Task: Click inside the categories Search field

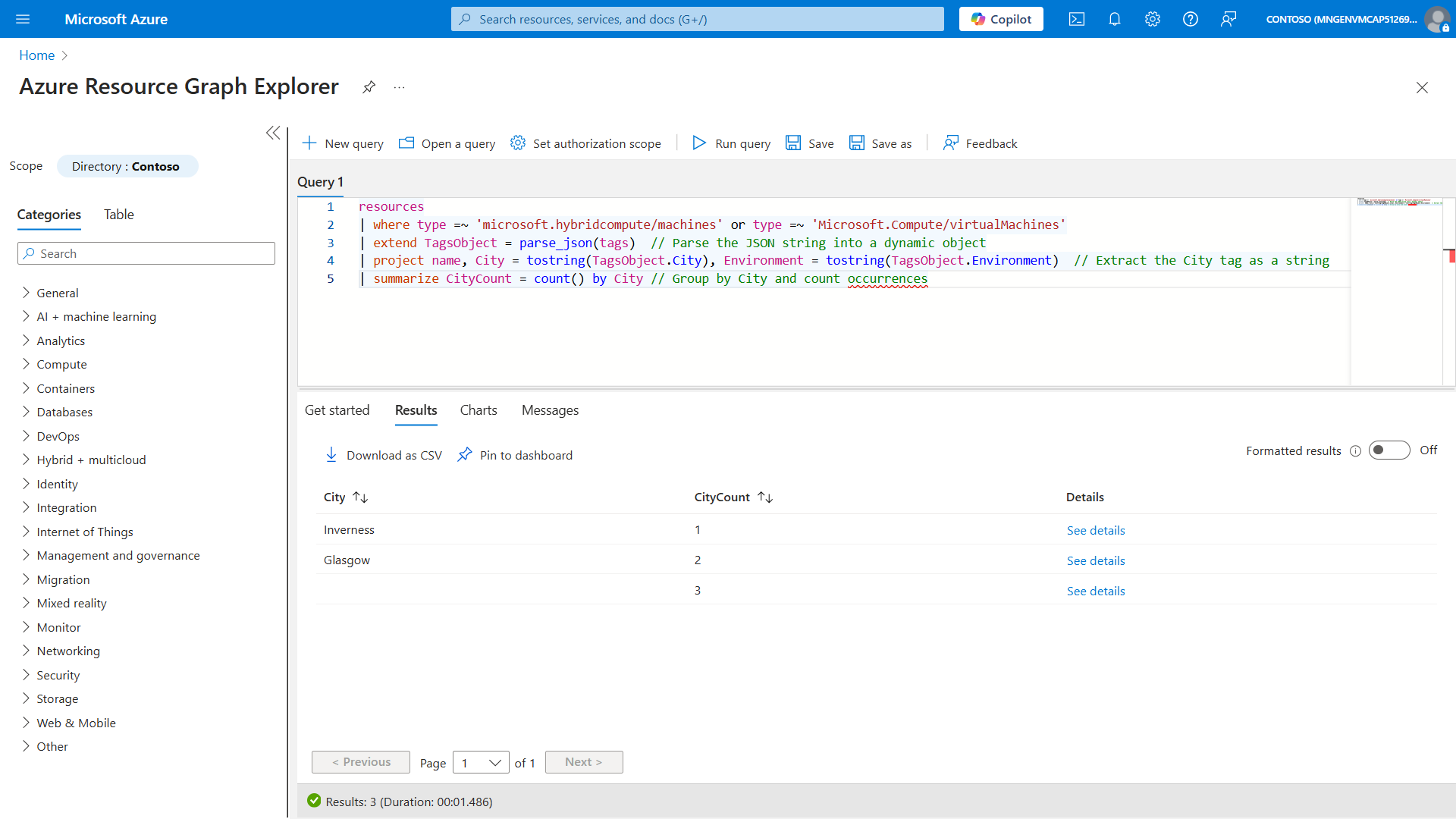Action: (146, 253)
